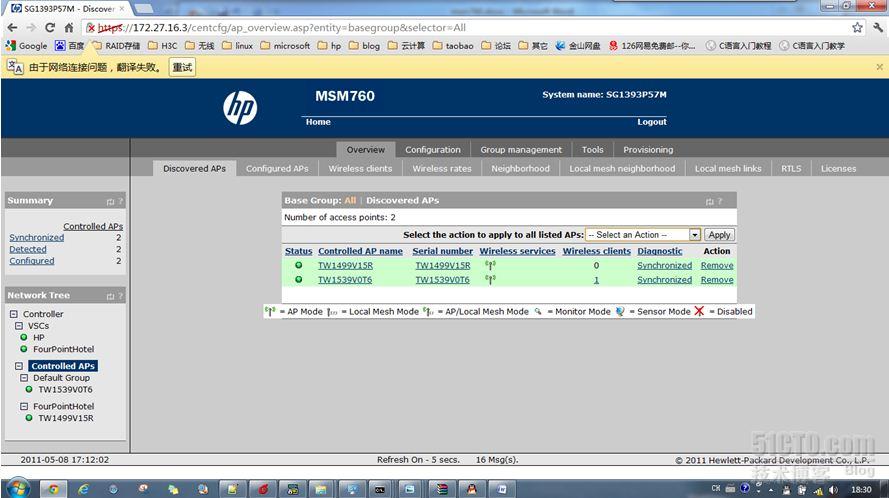Click the wireless services antenna icon for TW1539V0T6
Viewport: 889px width, 498px height.
(x=490, y=279)
